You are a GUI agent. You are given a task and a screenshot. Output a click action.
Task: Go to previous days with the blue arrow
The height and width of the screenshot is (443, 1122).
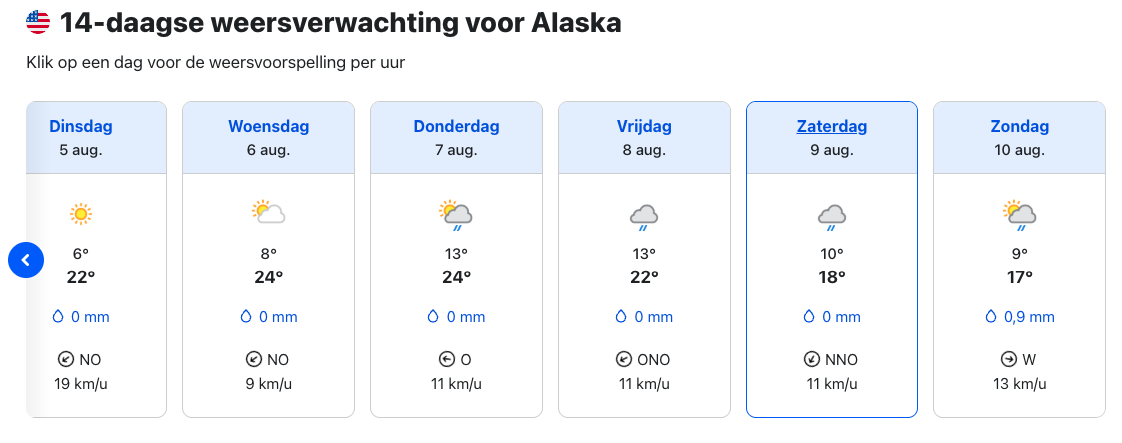pos(26,261)
